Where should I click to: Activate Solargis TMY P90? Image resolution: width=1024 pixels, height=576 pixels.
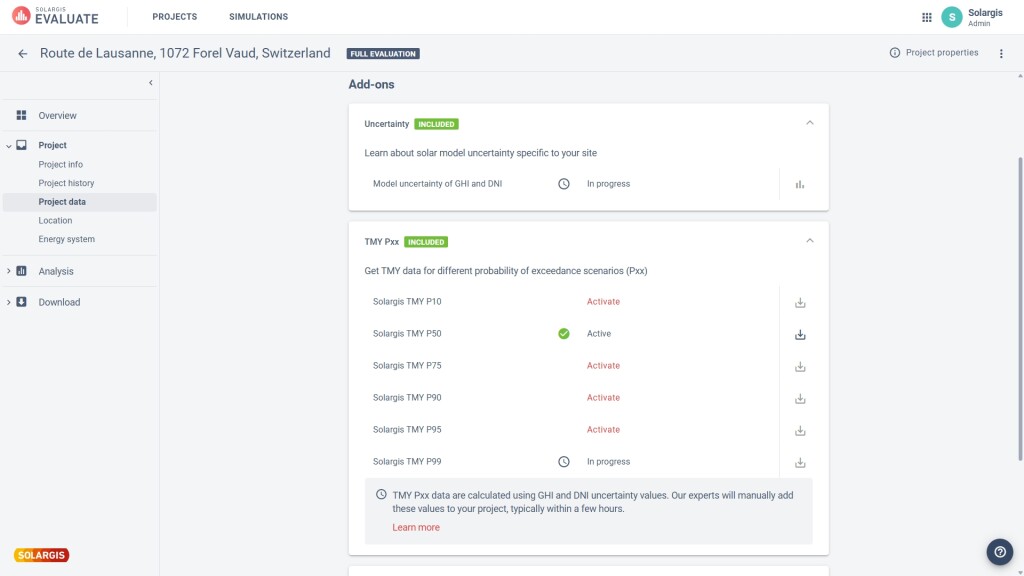point(603,397)
